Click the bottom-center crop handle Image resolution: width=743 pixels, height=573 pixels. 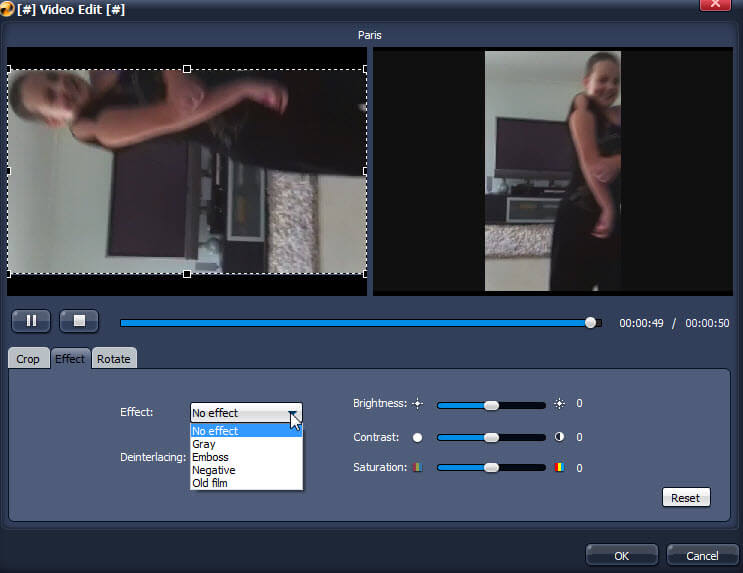pos(187,274)
